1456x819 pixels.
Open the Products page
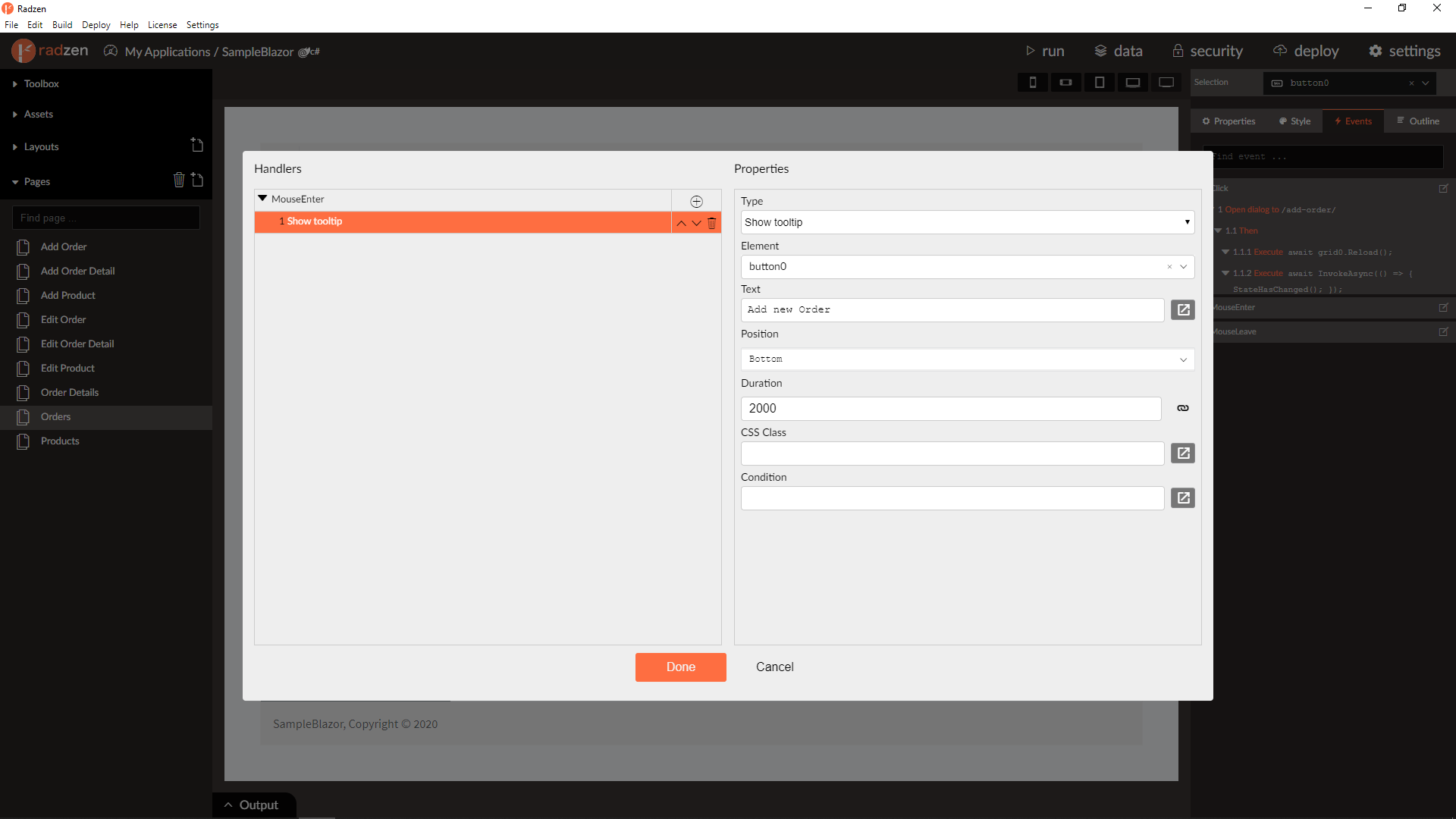pos(60,441)
